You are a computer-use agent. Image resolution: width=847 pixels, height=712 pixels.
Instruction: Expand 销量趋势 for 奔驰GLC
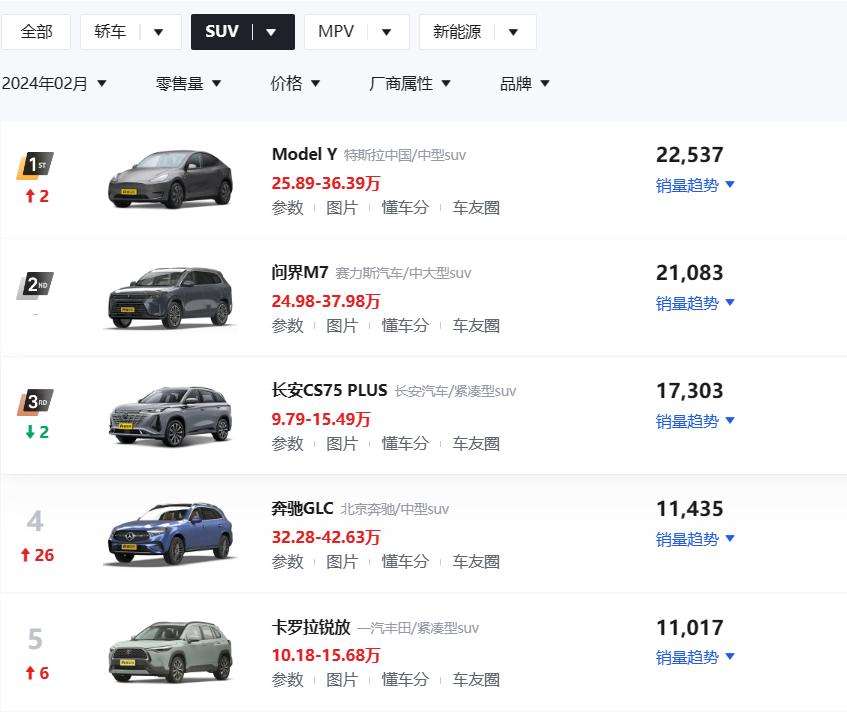[695, 539]
